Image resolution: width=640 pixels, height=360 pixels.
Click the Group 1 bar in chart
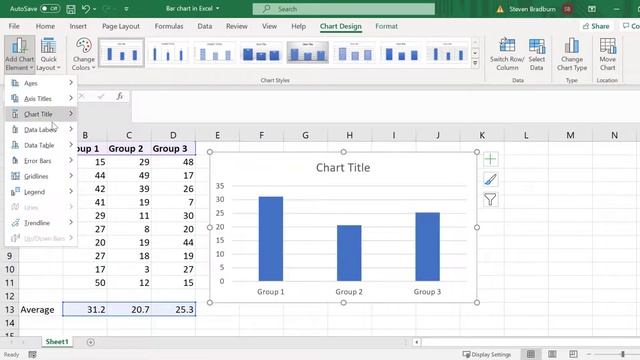271,239
